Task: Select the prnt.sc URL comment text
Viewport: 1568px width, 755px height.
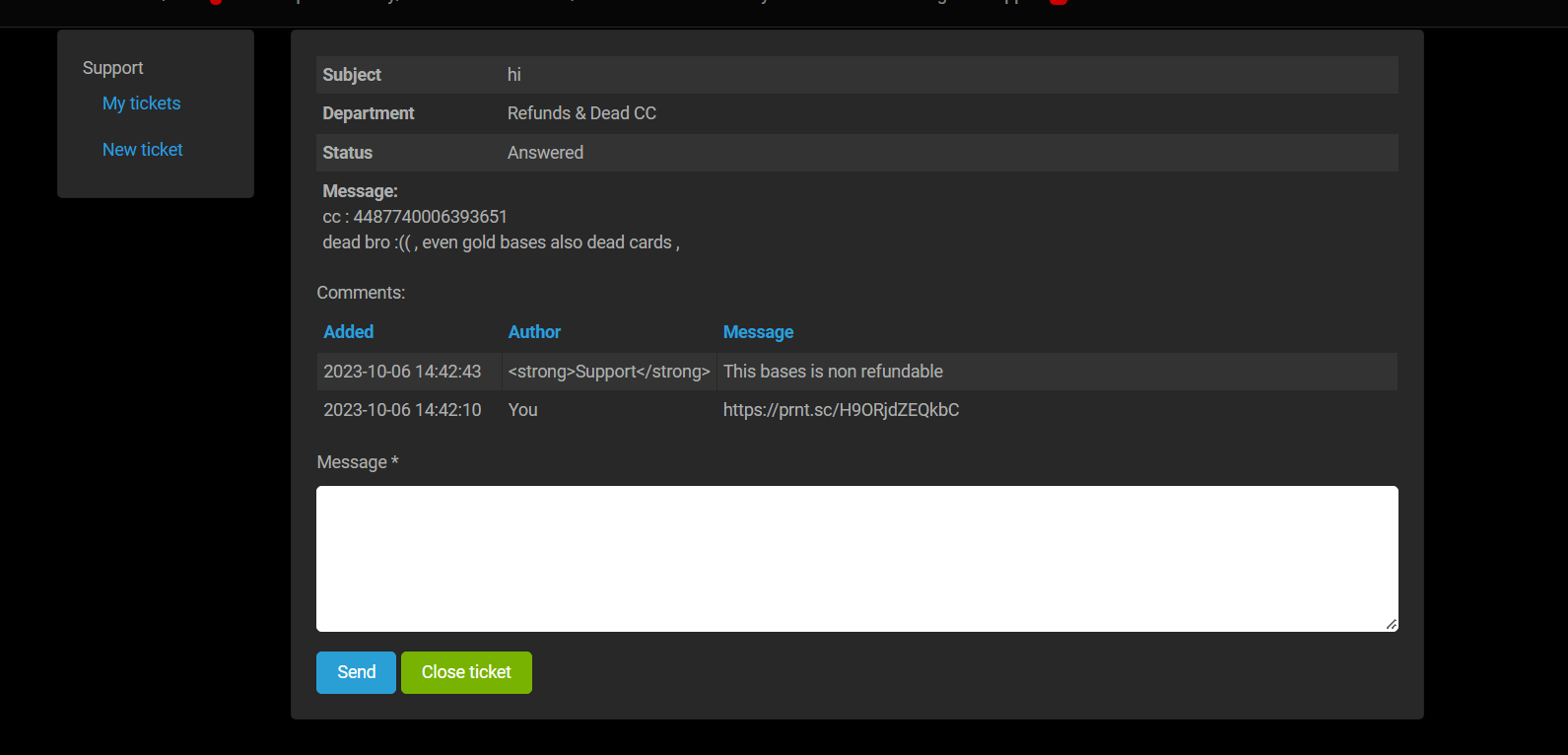Action: [841, 410]
